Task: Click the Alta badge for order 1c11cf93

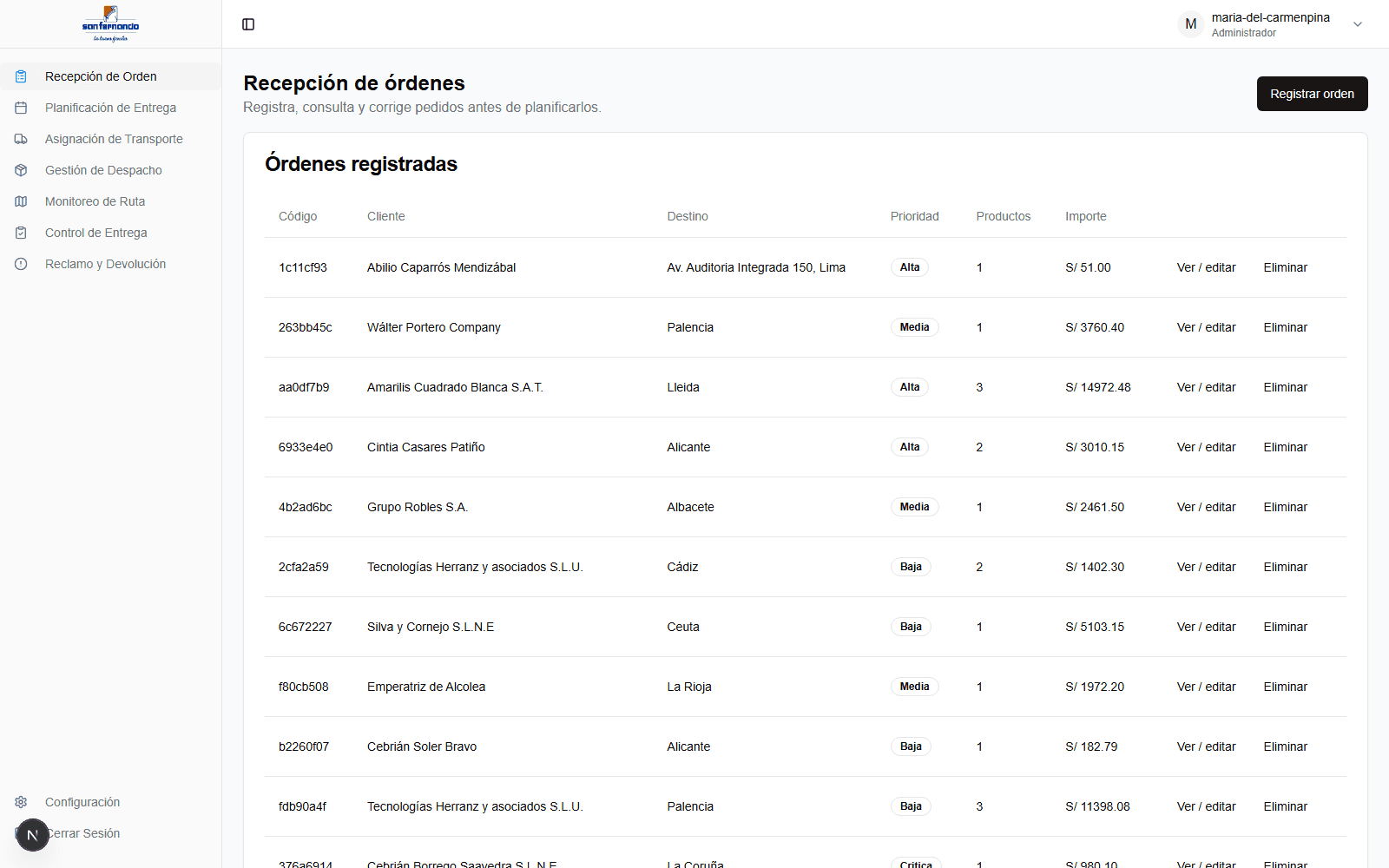Action: (x=910, y=267)
